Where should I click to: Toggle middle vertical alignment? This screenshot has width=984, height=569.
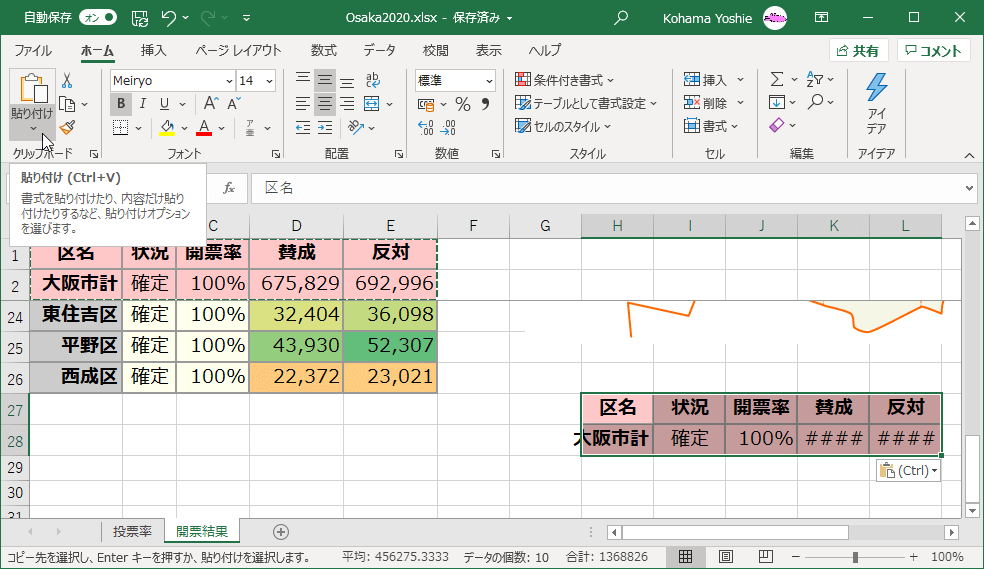coord(324,80)
